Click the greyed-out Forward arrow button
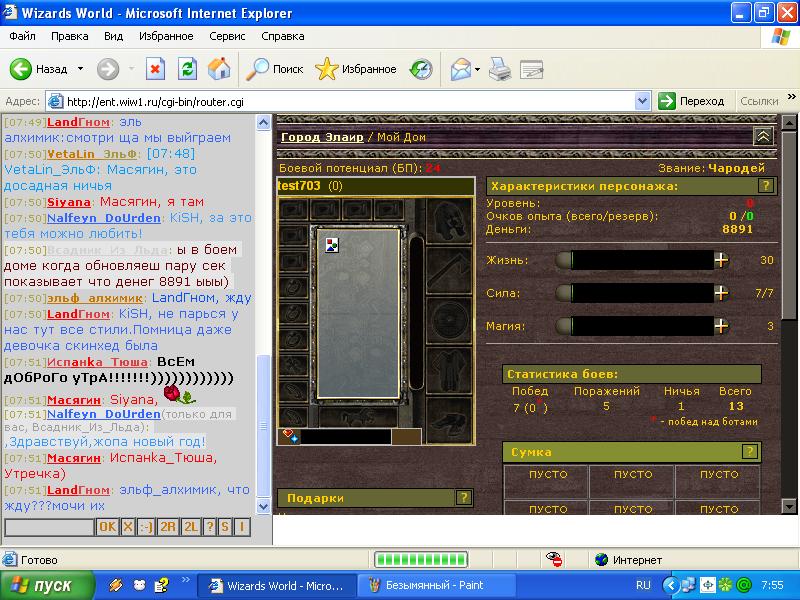800x600 pixels. click(108, 69)
